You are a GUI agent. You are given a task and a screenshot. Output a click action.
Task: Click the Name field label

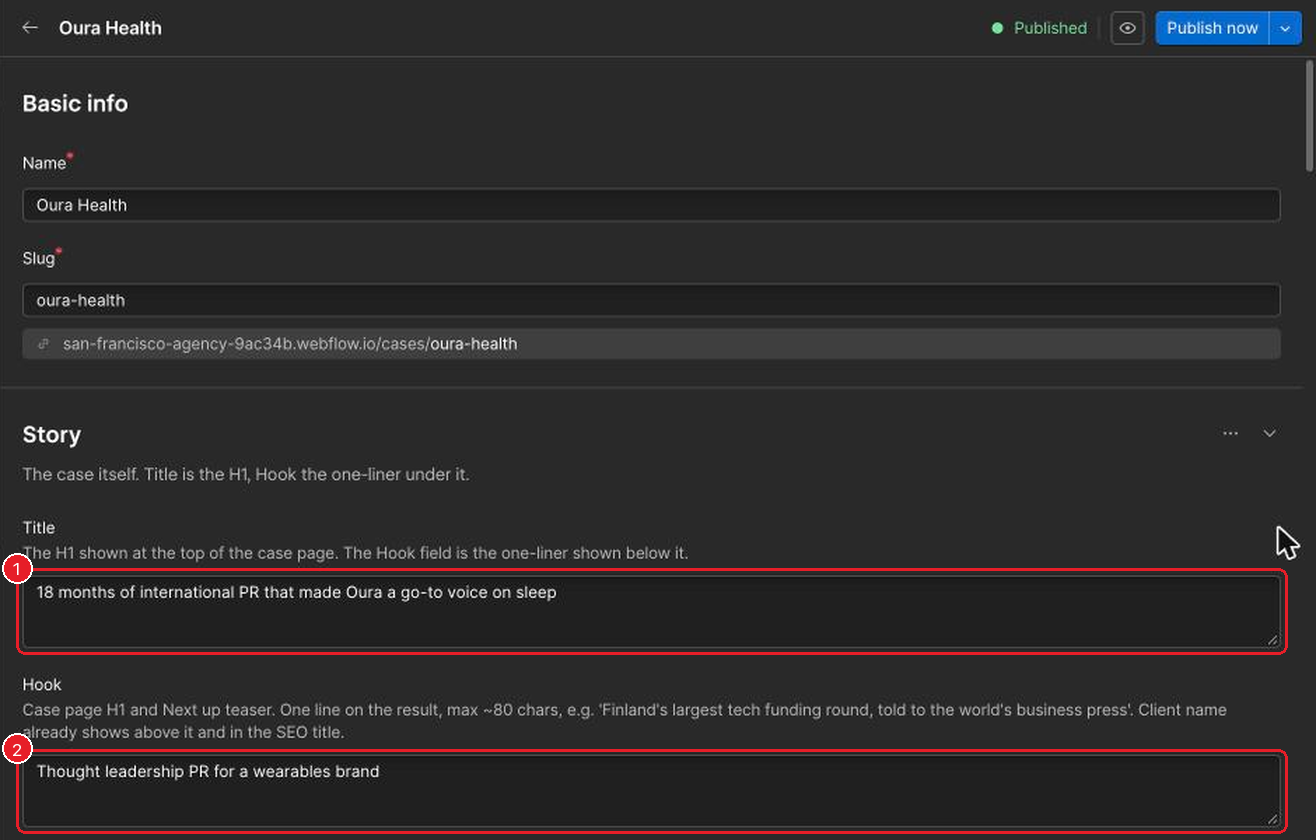pyautogui.click(x=44, y=163)
